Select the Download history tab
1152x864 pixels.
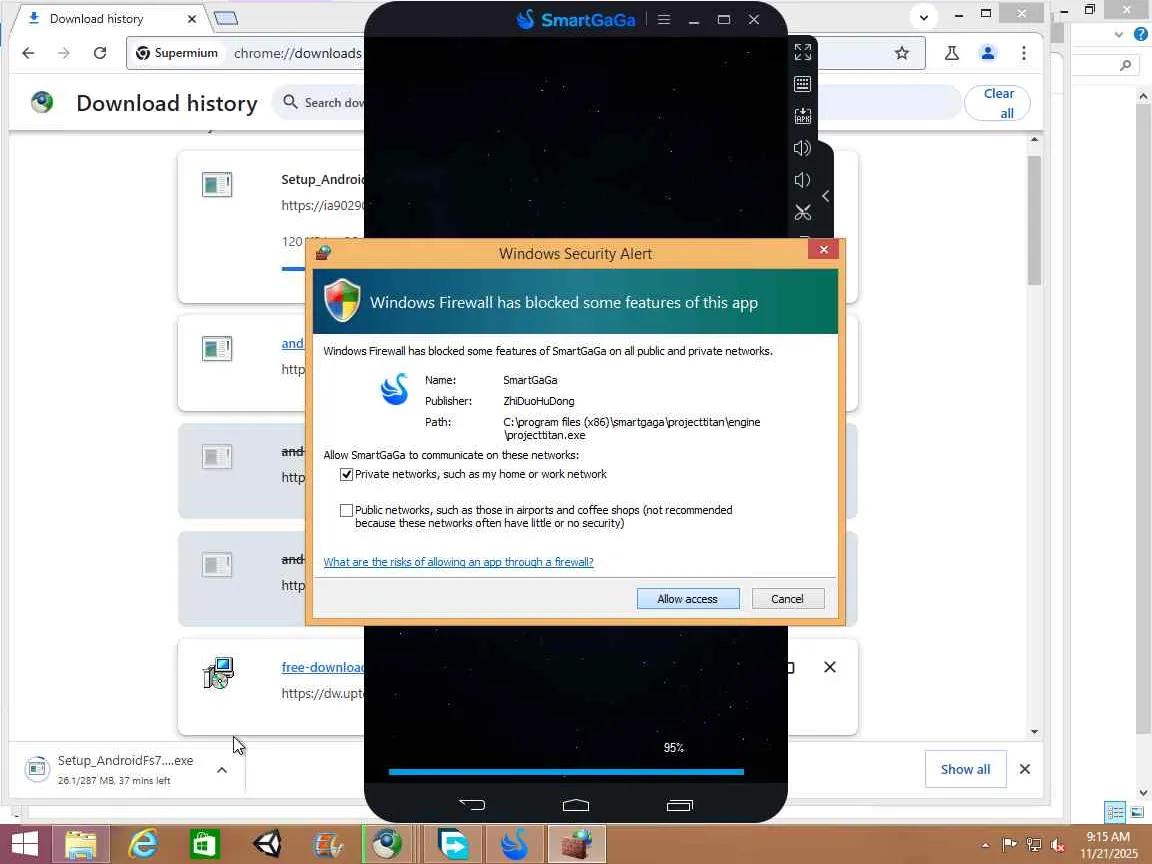96,19
